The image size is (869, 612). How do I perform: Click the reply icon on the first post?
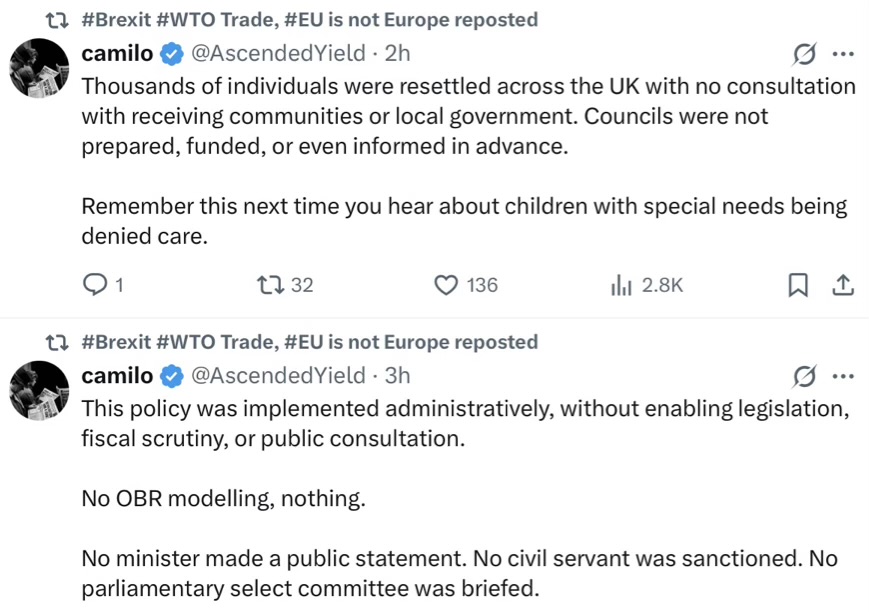pyautogui.click(x=95, y=285)
